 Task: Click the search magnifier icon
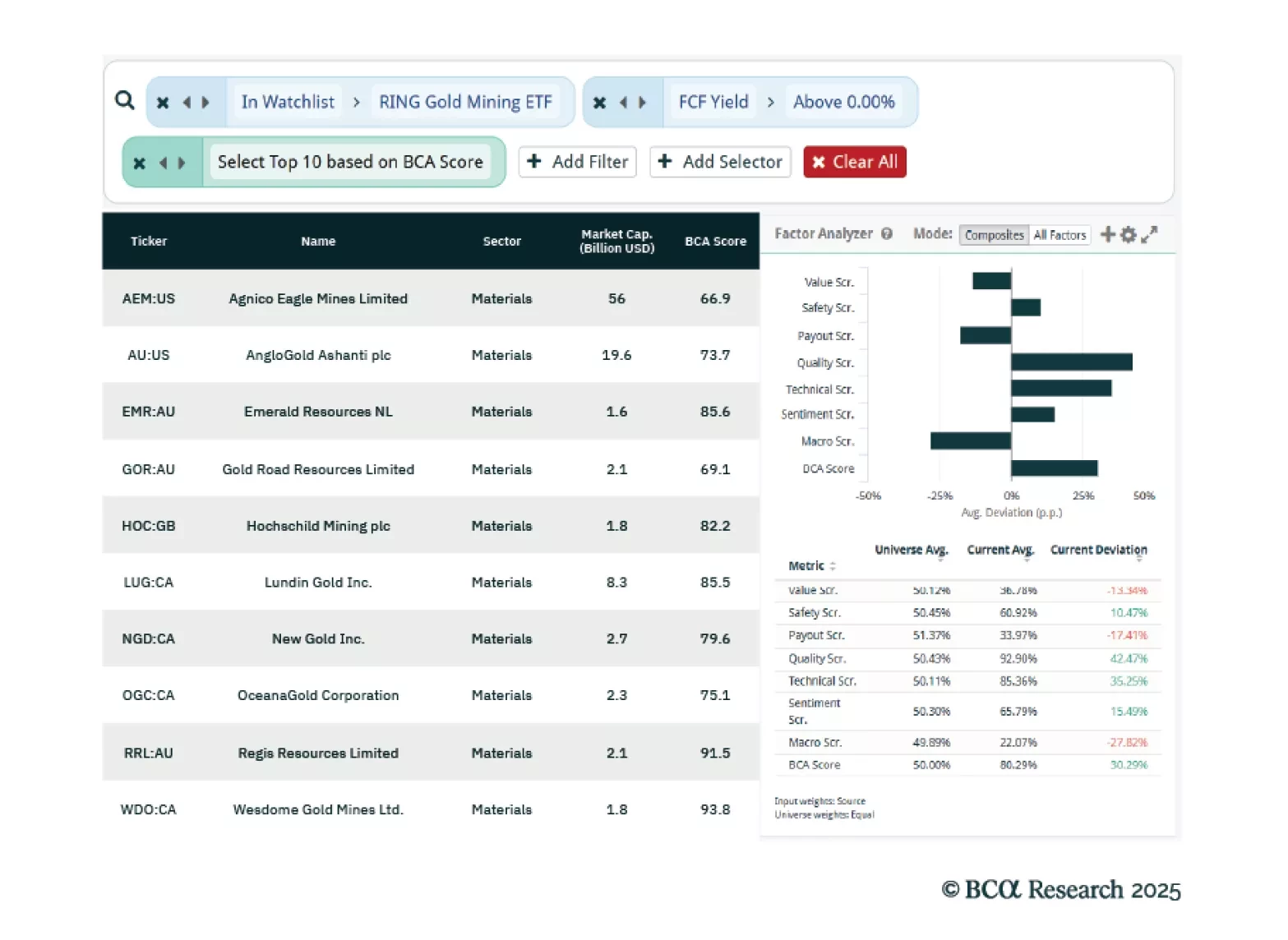pos(124,100)
